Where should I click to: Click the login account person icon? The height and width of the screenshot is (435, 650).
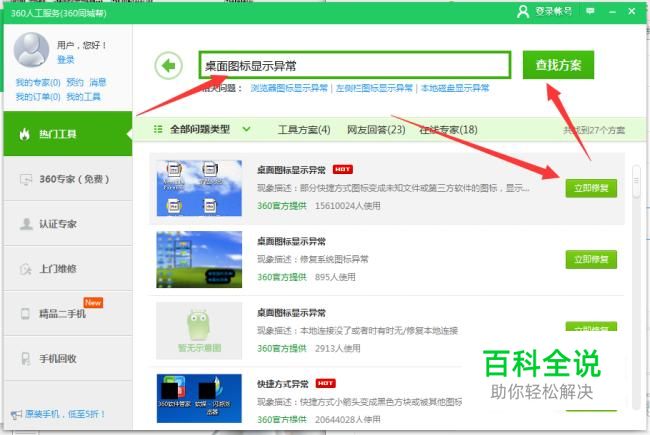pos(523,11)
